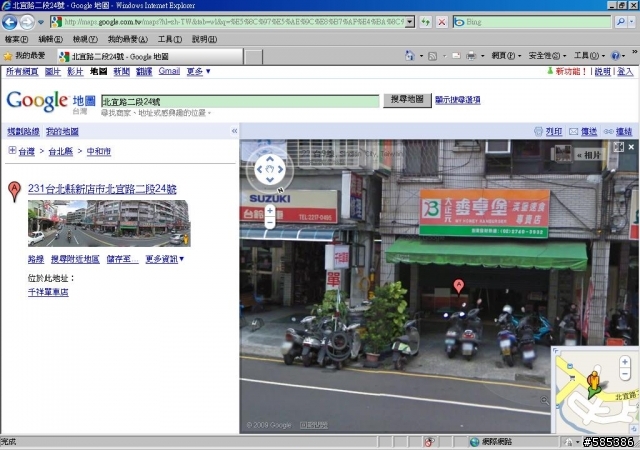This screenshot has height=450, width=640.
Task: Select the 北宜路二段24號 - Google 地圖 tab
Action: point(150,56)
